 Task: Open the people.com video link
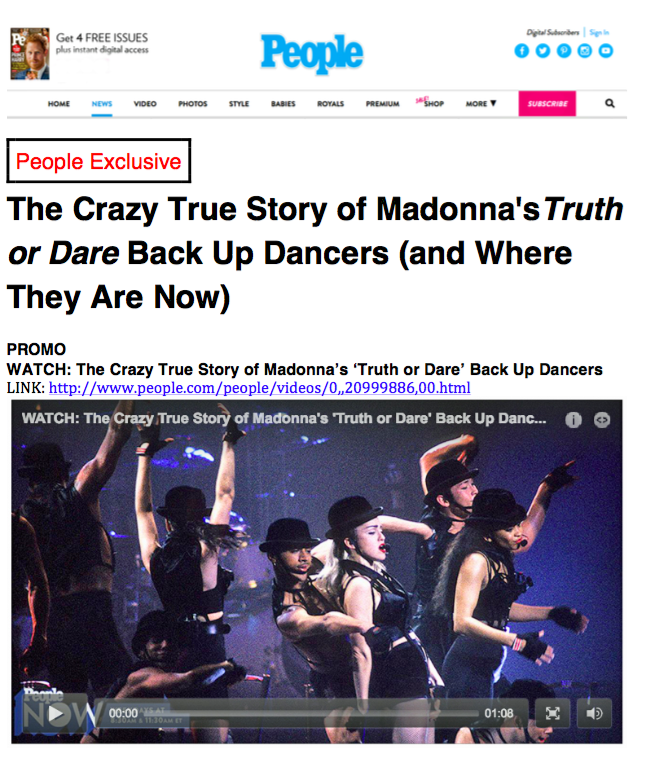click(260, 388)
